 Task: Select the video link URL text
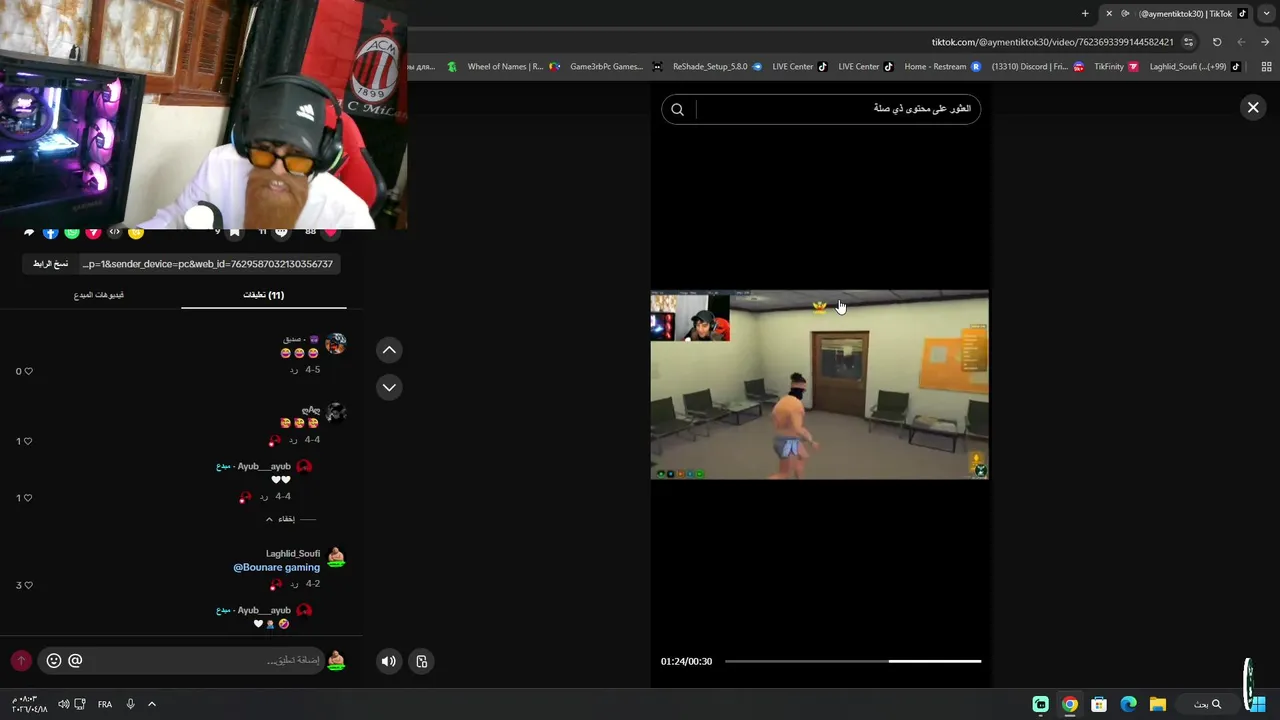point(208,264)
